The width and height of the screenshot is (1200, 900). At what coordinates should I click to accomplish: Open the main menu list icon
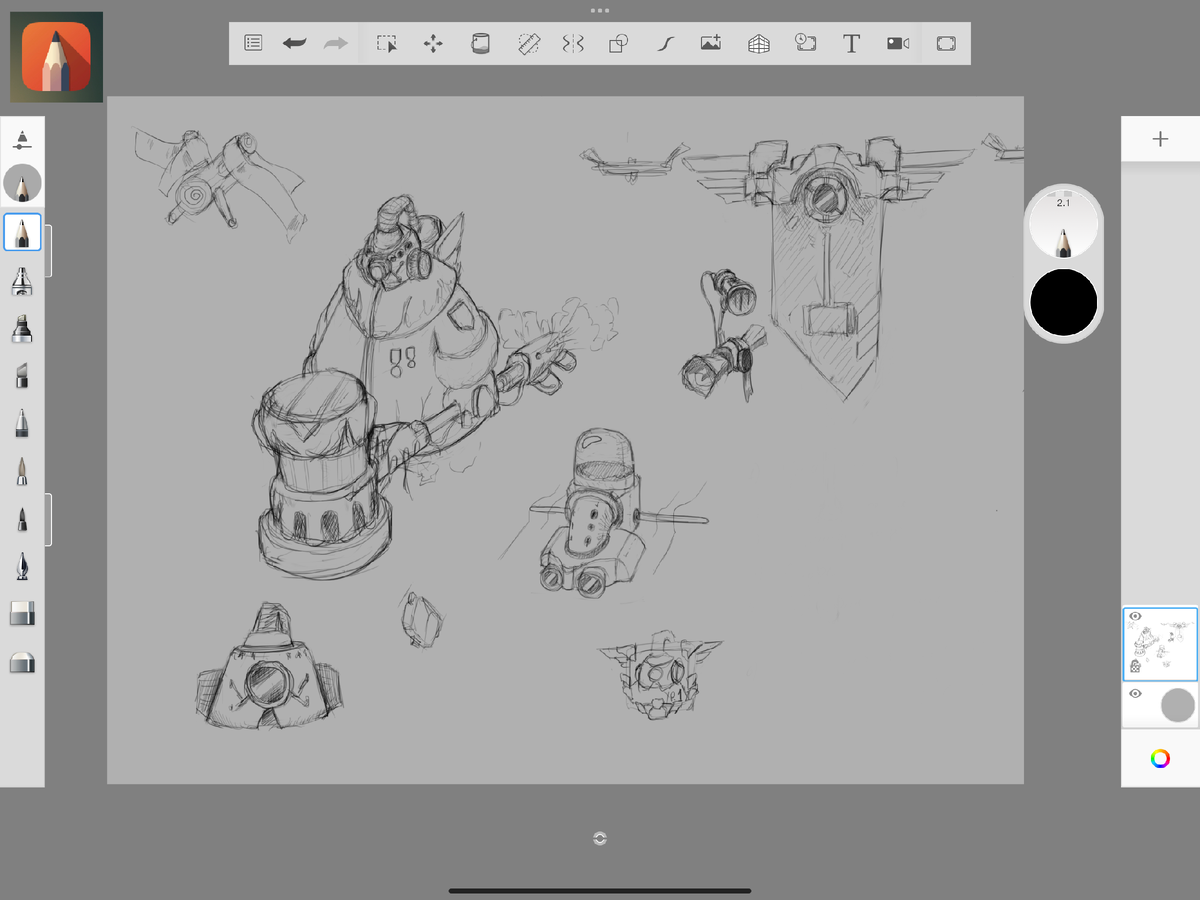254,43
